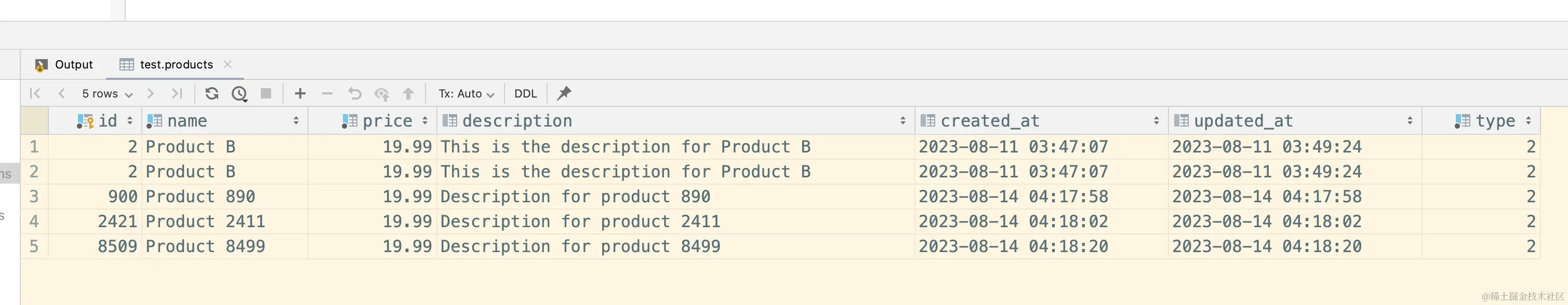The height and width of the screenshot is (305, 1568).
Task: Open the auto-refresh clock icon
Action: coord(239,93)
